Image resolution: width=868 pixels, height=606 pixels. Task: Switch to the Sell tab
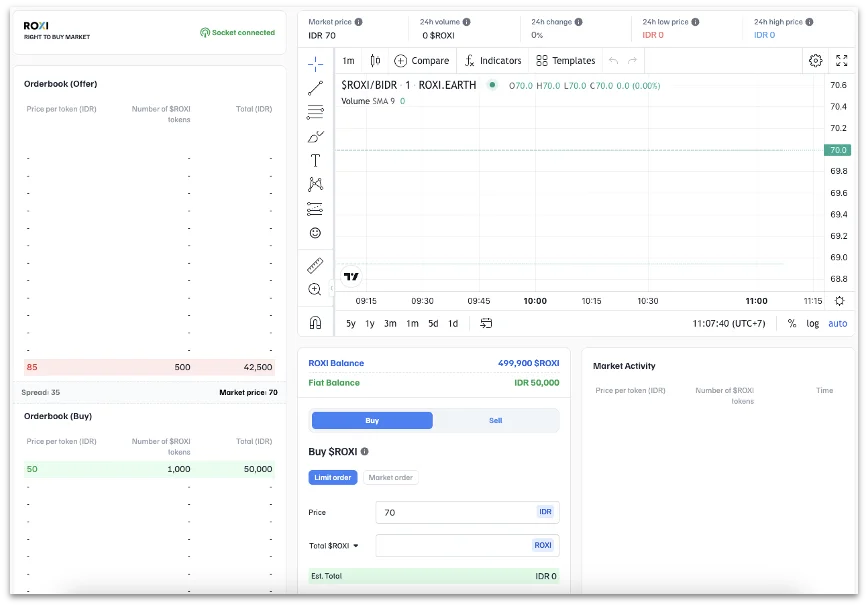point(496,421)
